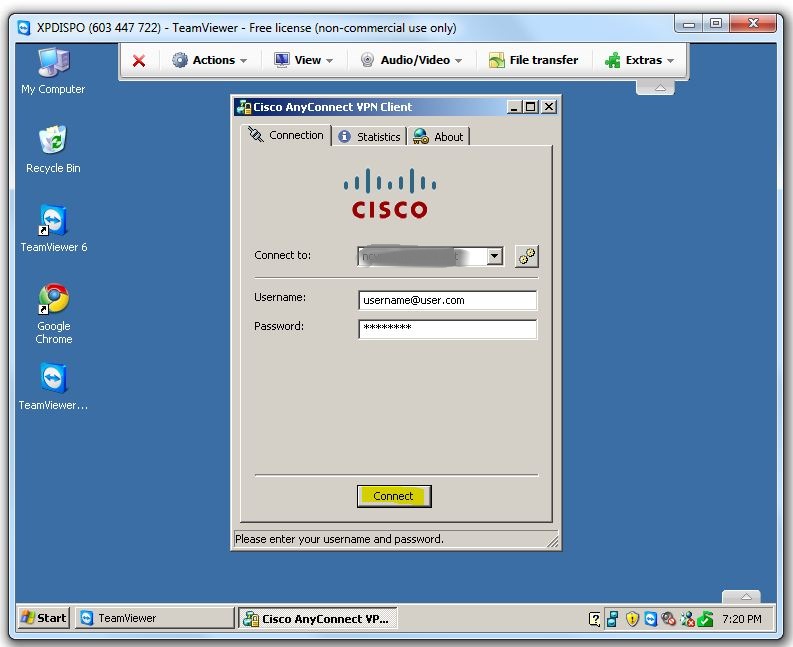Screen dimensions: 793x647
Task: Click the 7:20 PM system clock
Action: 741,619
